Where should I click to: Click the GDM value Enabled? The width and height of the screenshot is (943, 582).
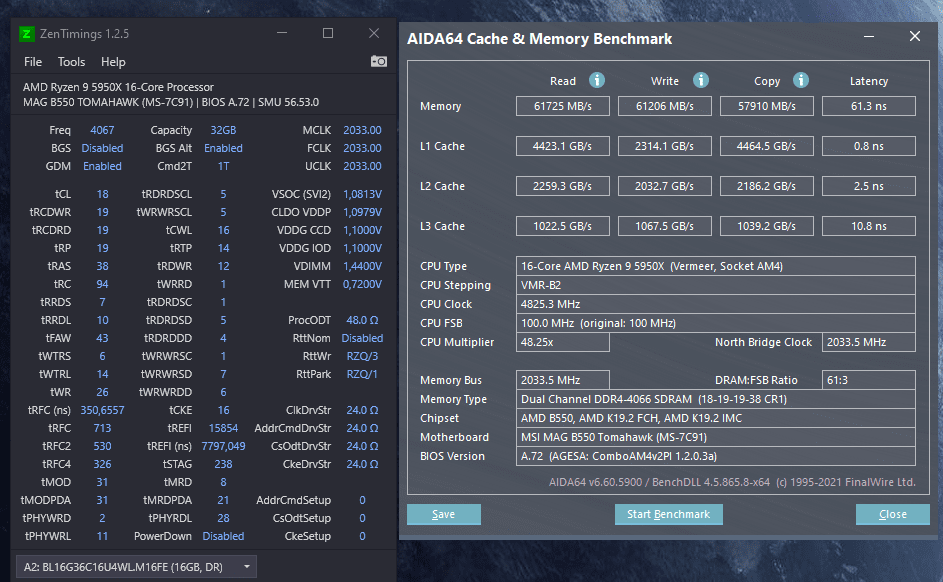click(x=102, y=166)
